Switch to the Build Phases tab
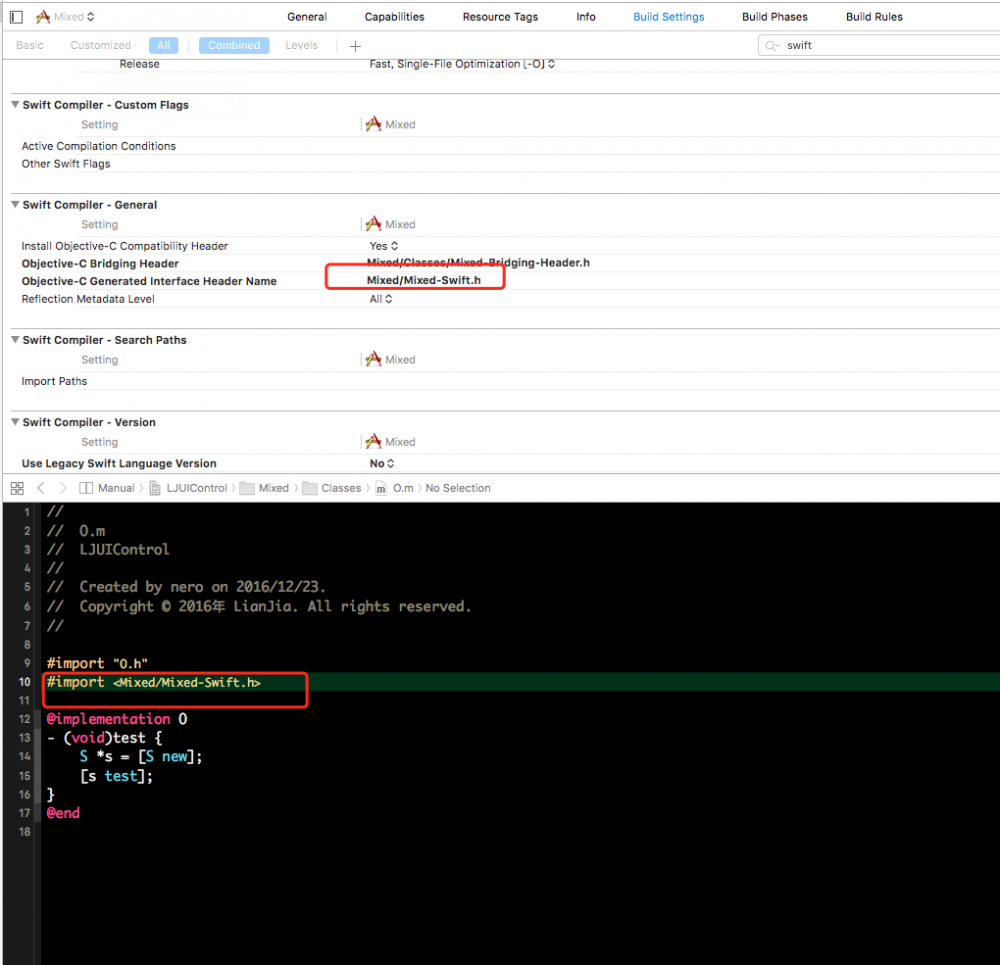The width and height of the screenshot is (1000, 965). point(774,16)
